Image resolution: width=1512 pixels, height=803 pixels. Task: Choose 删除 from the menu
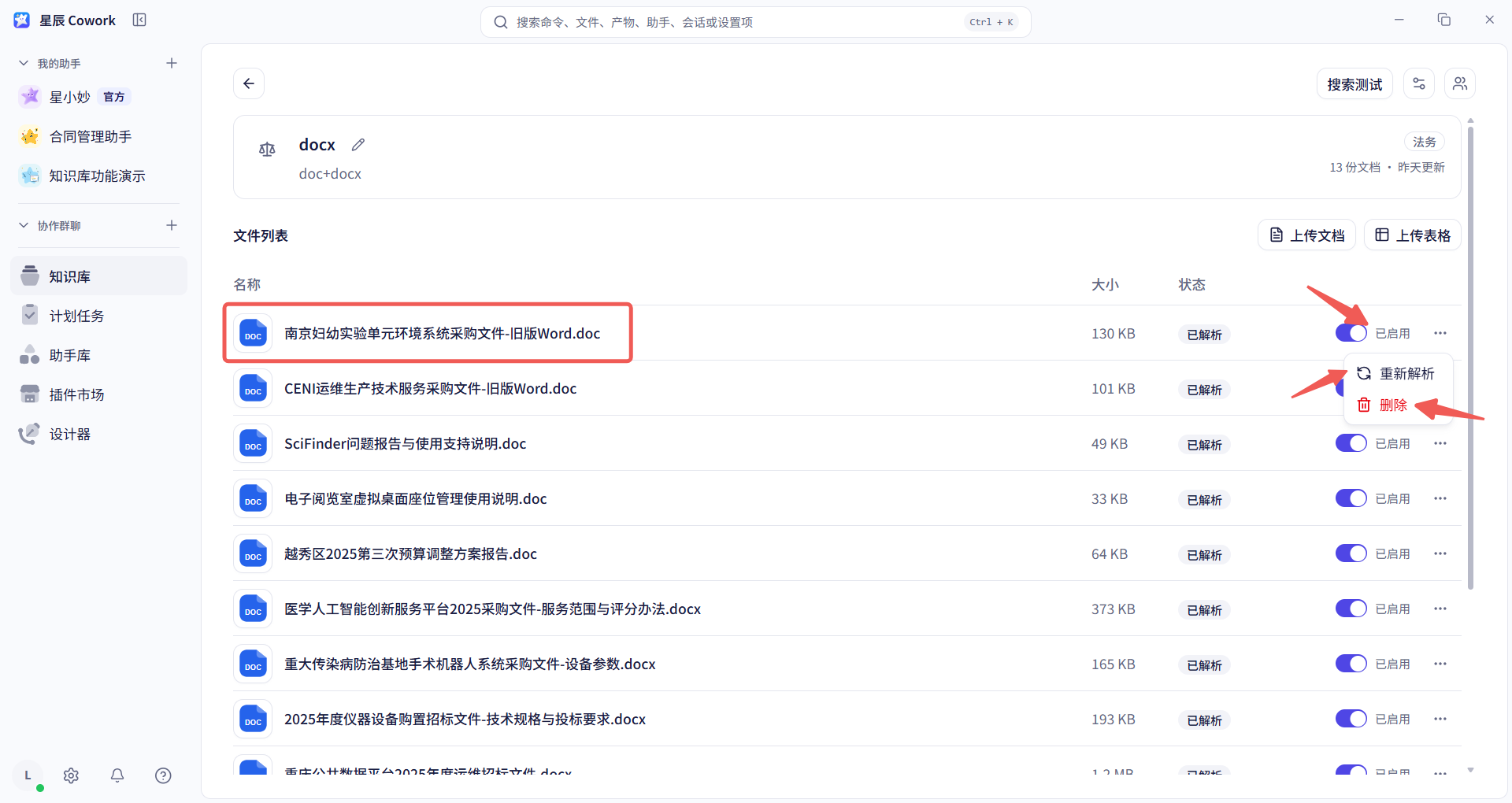[x=1398, y=405]
